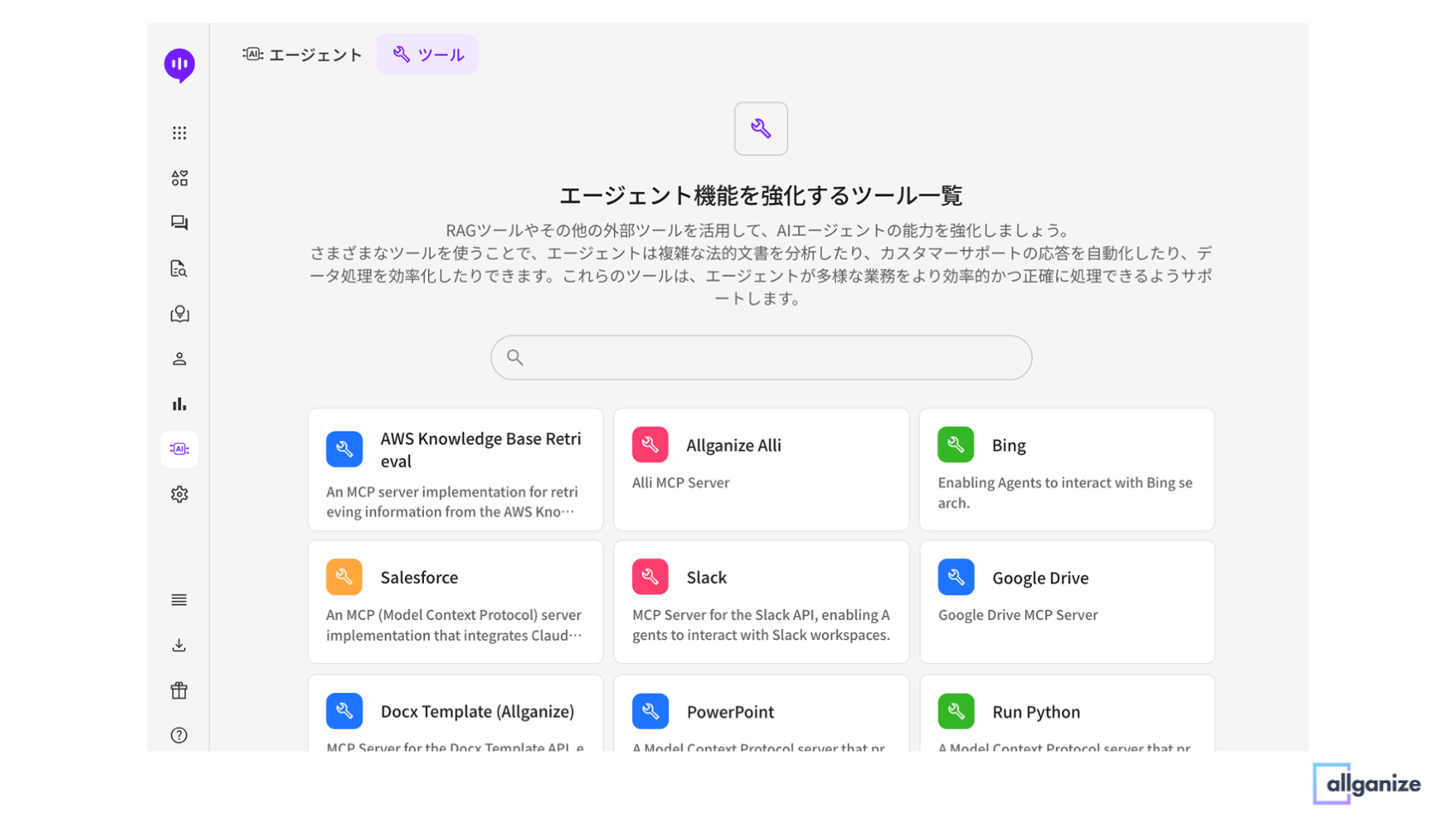Viewport: 1456px width, 819px height.
Task: Click 'MCP Server for the Slack API' description
Action: pyautogui.click(x=761, y=625)
